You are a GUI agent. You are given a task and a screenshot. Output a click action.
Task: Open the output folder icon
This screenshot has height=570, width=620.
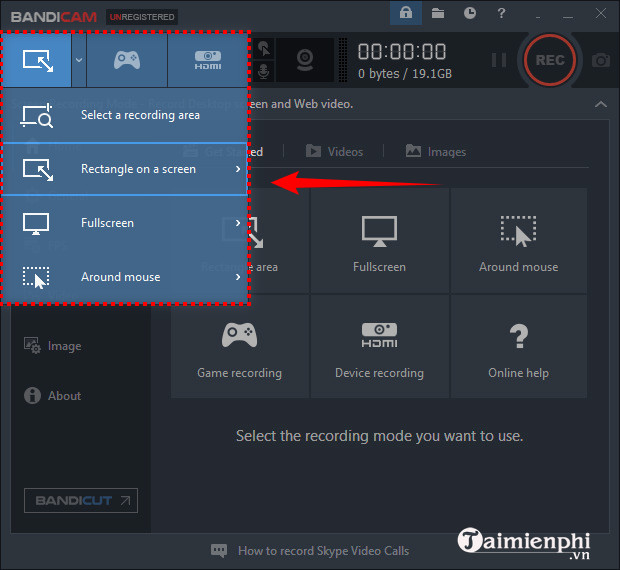point(438,13)
